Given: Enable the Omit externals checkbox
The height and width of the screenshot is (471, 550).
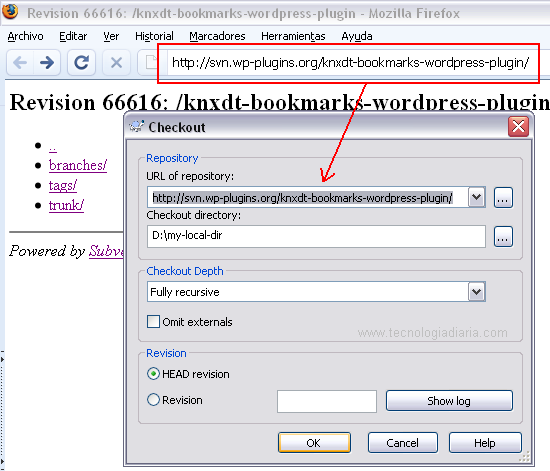Looking at the screenshot, I should click(x=153, y=321).
